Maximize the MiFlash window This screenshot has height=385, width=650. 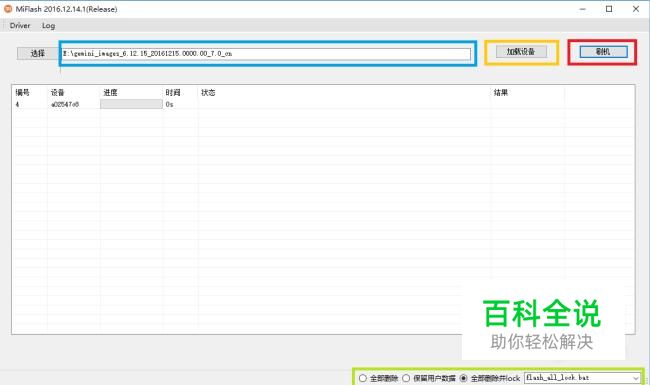click(609, 9)
